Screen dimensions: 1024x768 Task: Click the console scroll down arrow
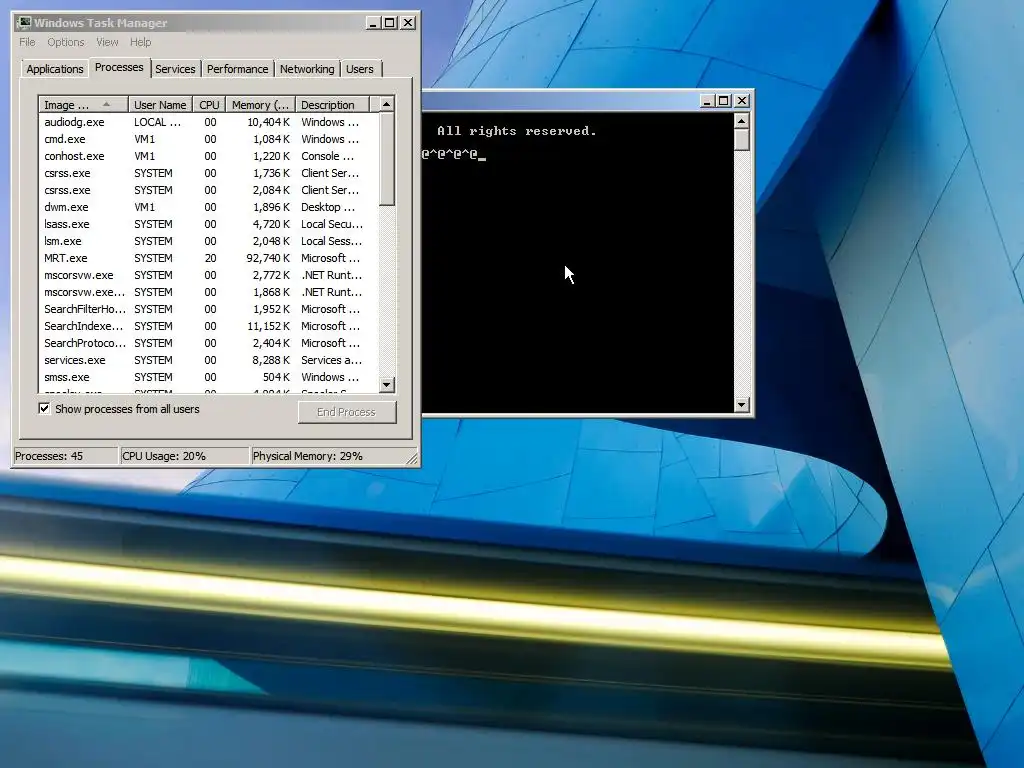point(741,405)
